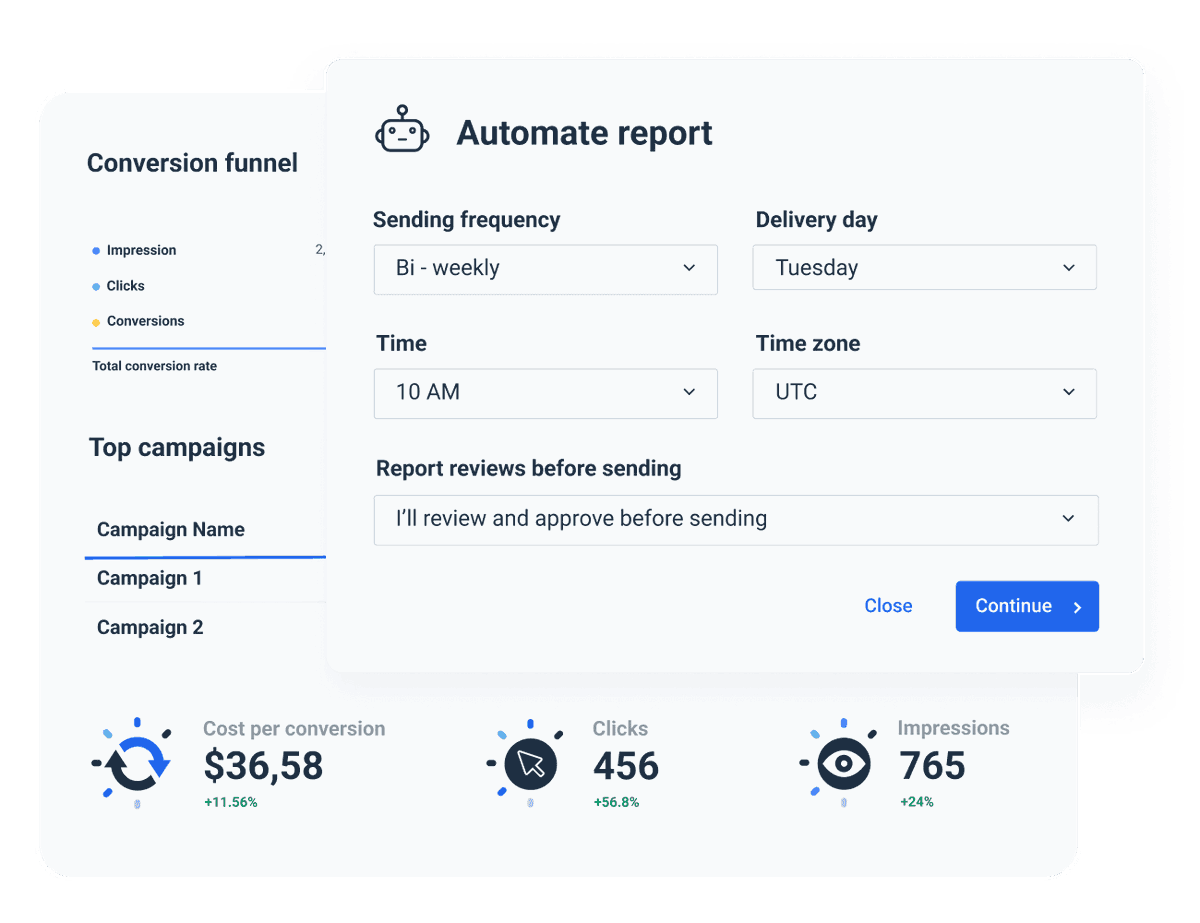The height and width of the screenshot is (923, 1200).
Task: Click the yellow Conversions color marker
Action: 96,321
